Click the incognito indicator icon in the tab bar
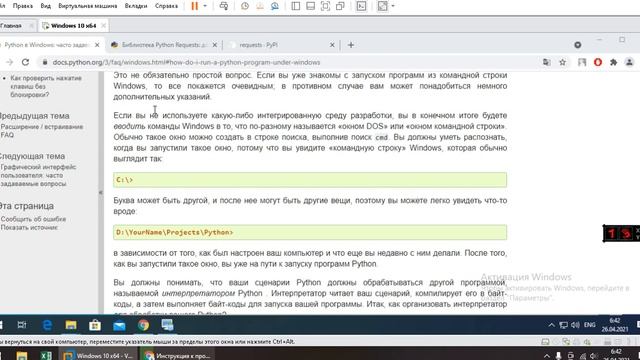This screenshot has width=640, height=360. (x=578, y=45)
